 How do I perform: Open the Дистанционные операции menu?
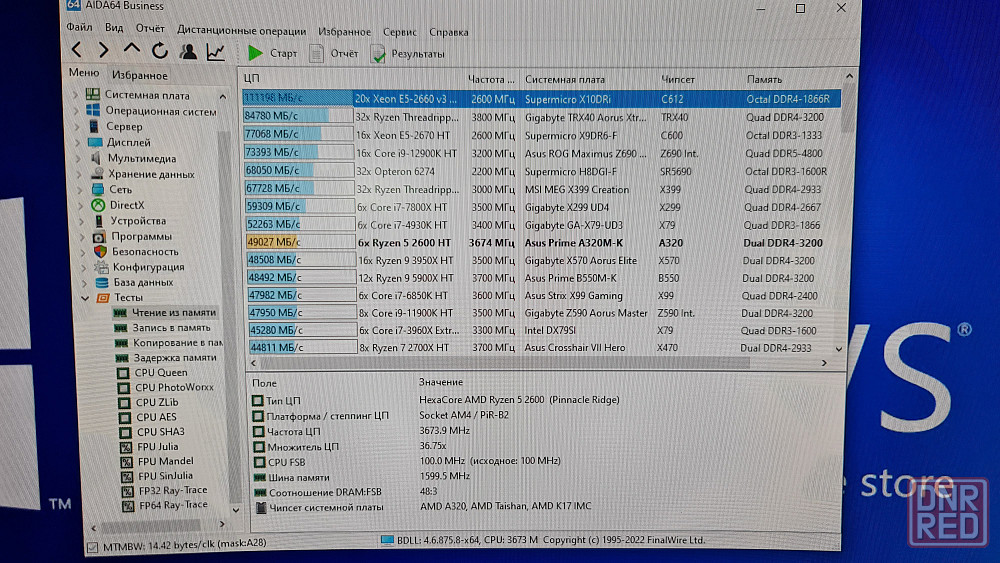(242, 30)
